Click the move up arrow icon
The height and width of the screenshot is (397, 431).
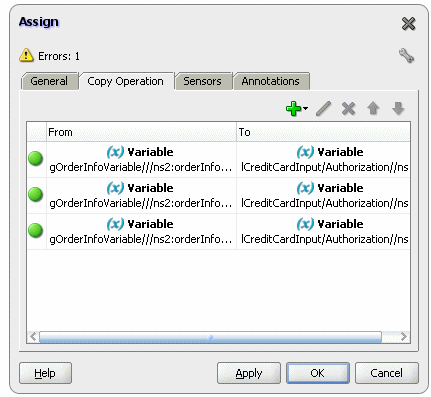(x=373, y=109)
